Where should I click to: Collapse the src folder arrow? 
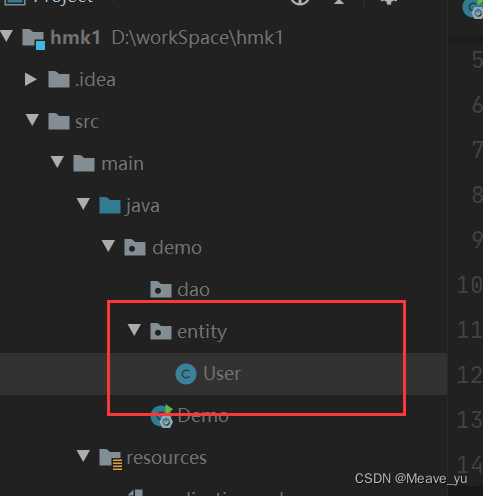click(x=32, y=119)
